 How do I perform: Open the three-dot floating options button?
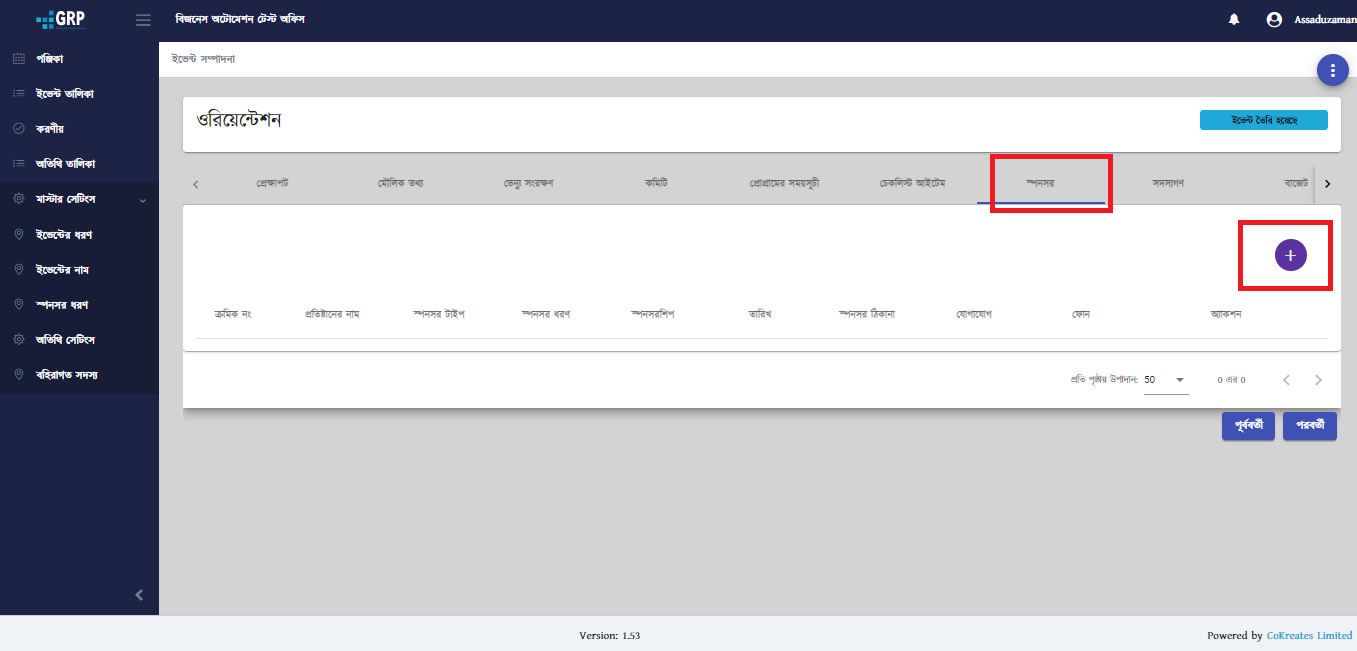click(1332, 71)
